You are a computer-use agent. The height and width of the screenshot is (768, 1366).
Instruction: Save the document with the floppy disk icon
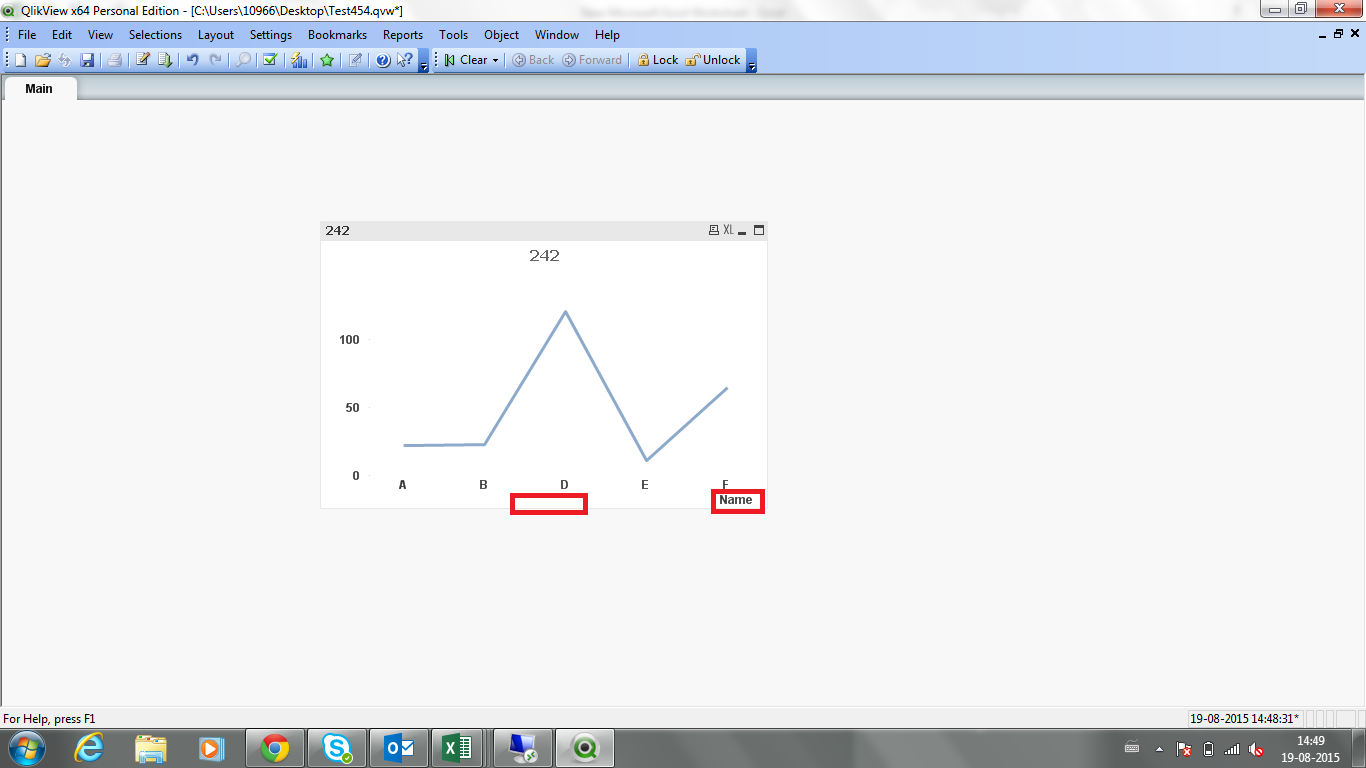(87, 60)
